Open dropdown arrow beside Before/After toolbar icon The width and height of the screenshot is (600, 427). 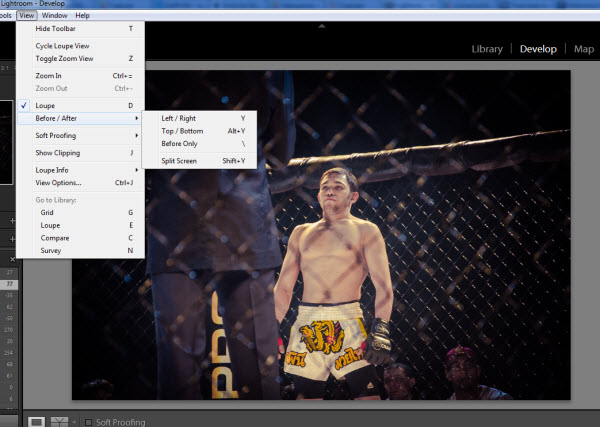point(72,421)
